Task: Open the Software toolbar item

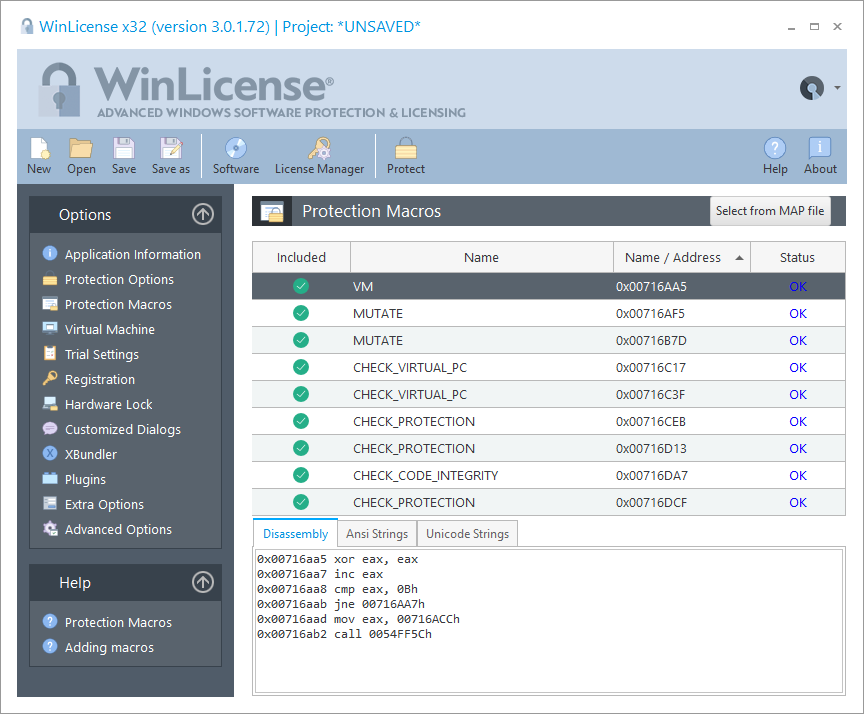Action: (236, 156)
